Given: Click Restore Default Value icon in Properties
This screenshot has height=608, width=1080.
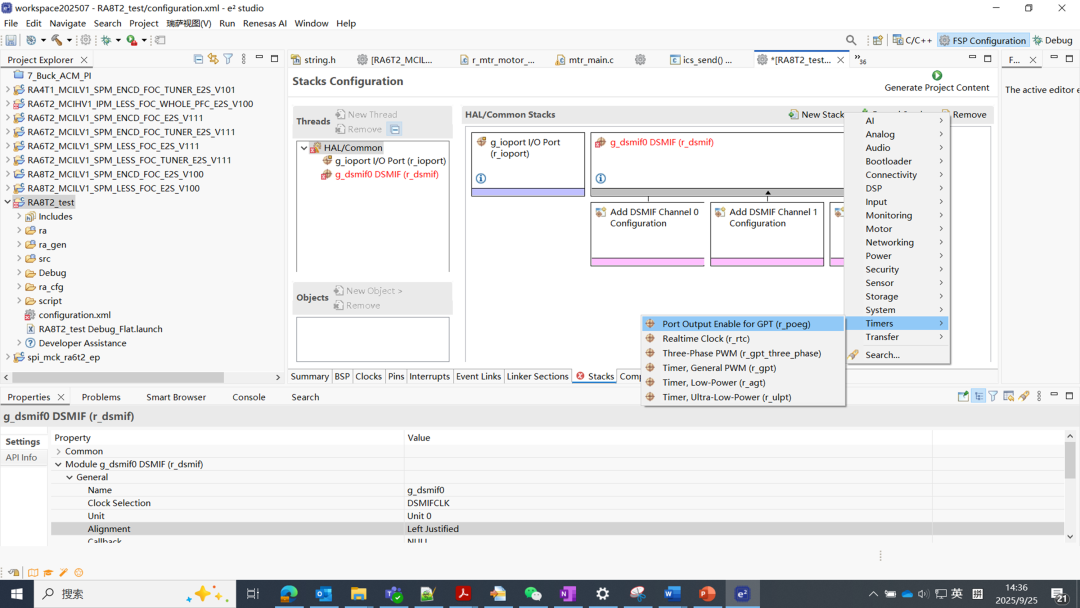Looking at the screenshot, I should (1008, 396).
